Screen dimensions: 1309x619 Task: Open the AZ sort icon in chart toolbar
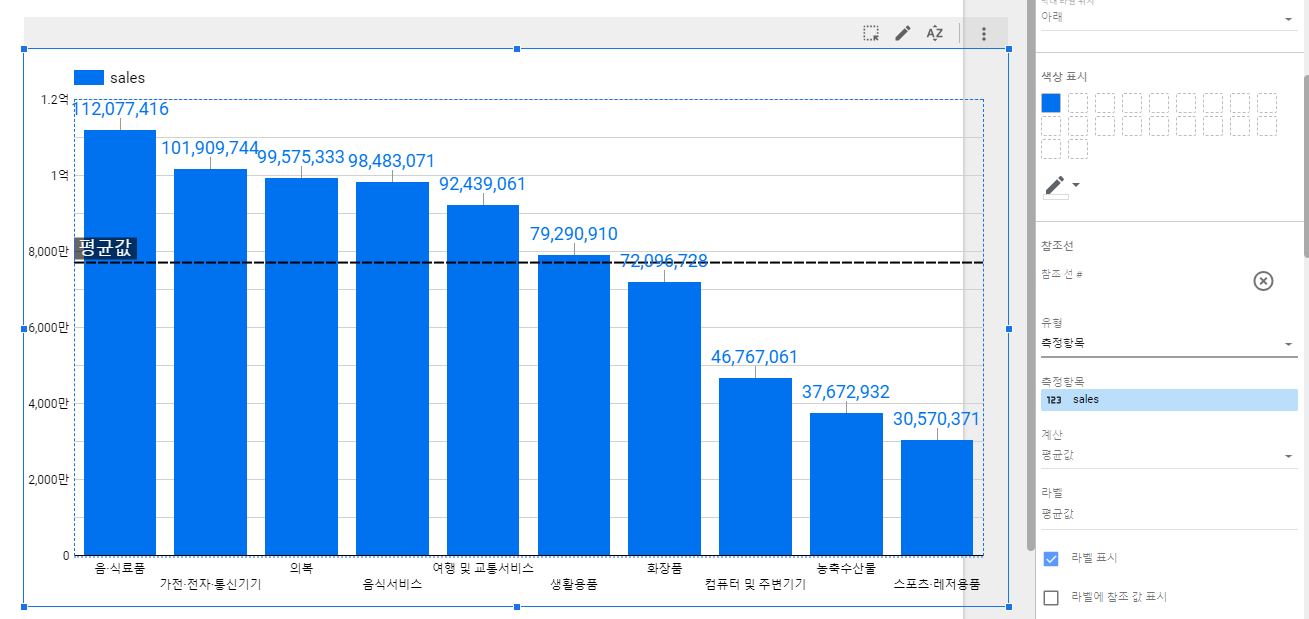(935, 33)
